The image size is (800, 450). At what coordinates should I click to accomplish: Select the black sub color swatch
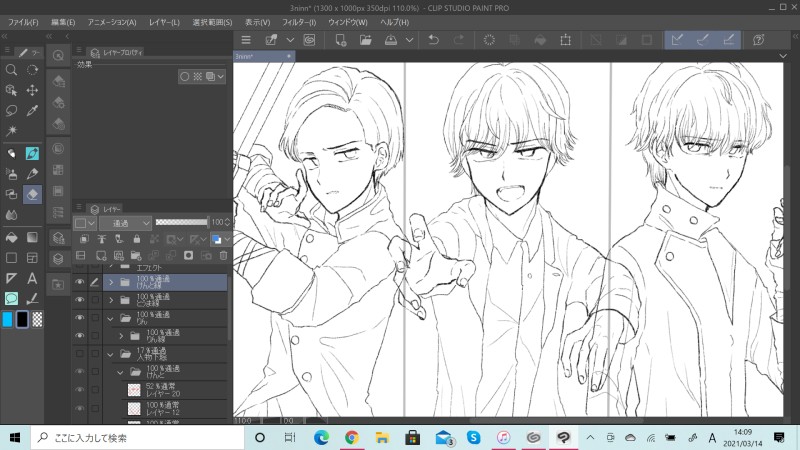[x=22, y=319]
